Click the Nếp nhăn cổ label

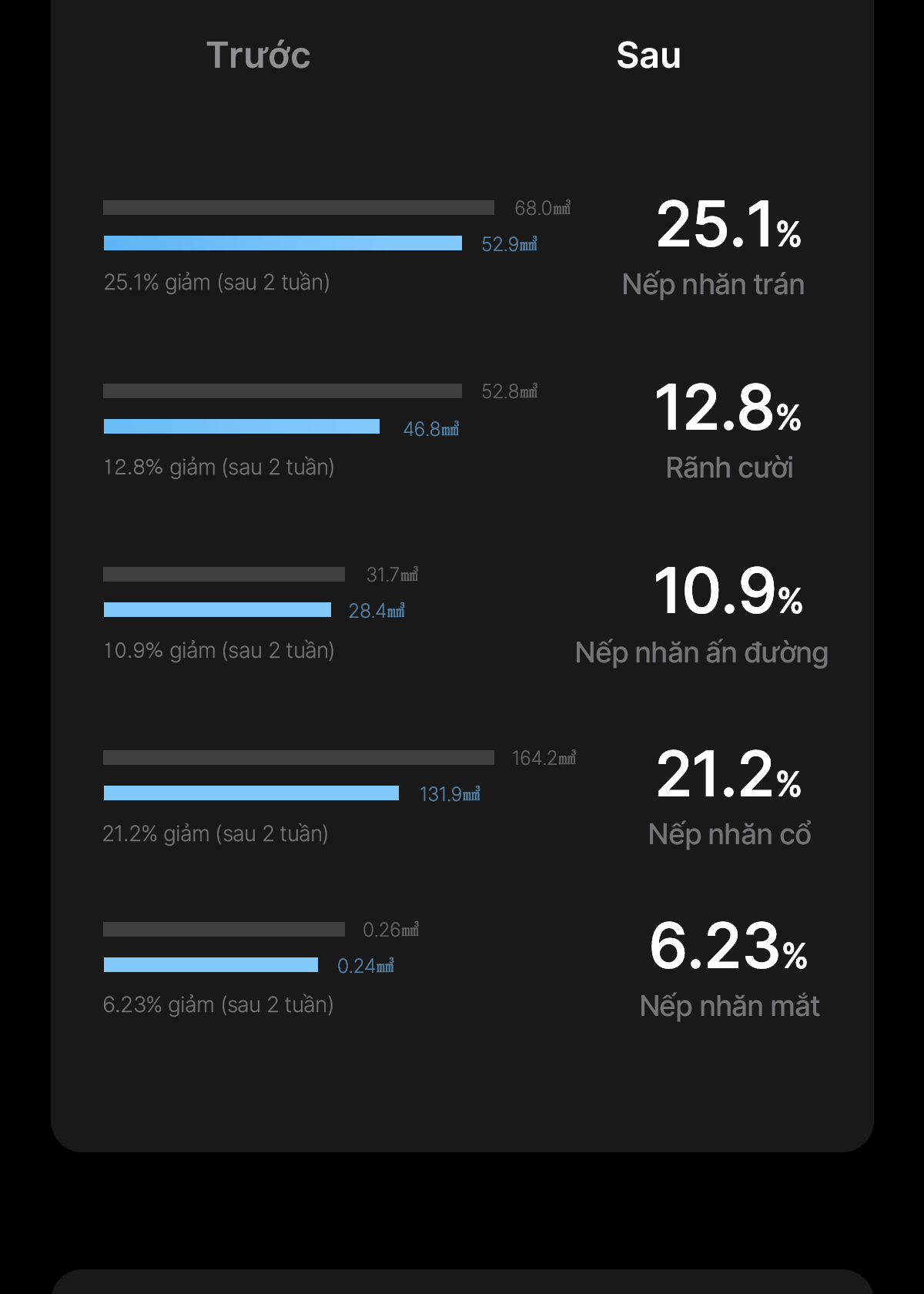[729, 834]
